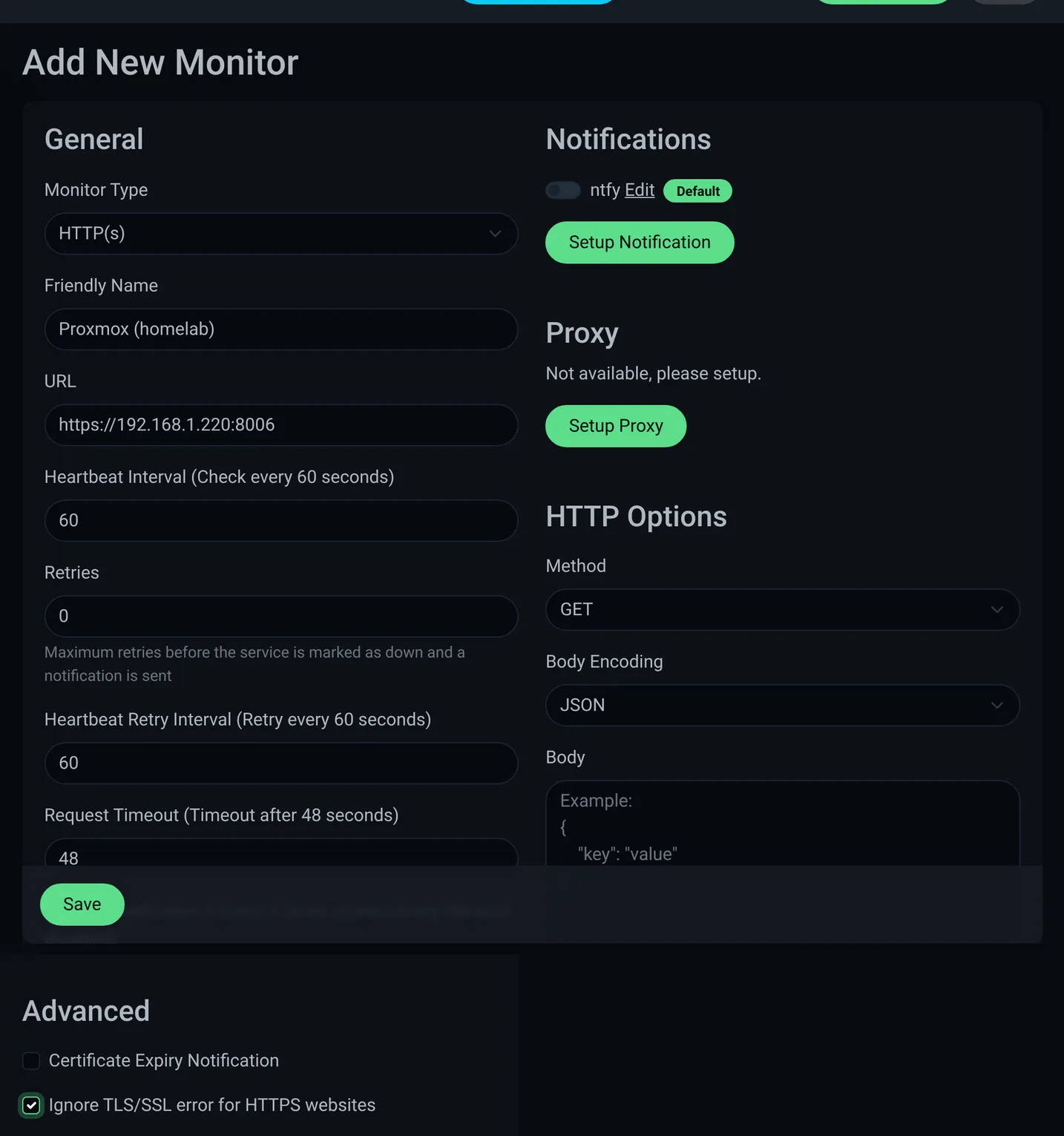Screen dimensions: 1064x1136
Task: Click the 'Advanced' section heading
Action: pos(86,1011)
